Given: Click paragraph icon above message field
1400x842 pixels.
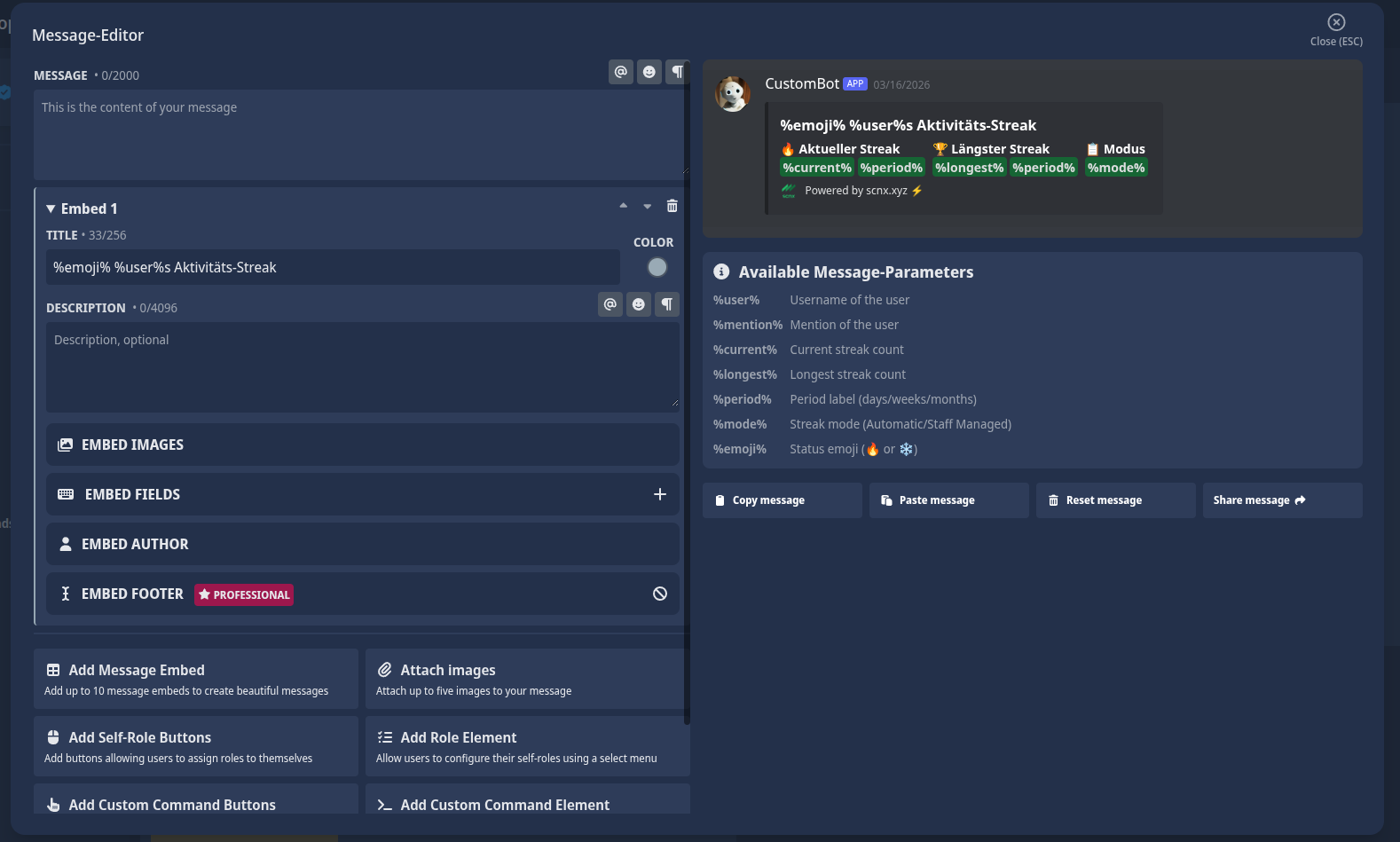Looking at the screenshot, I should 677,72.
